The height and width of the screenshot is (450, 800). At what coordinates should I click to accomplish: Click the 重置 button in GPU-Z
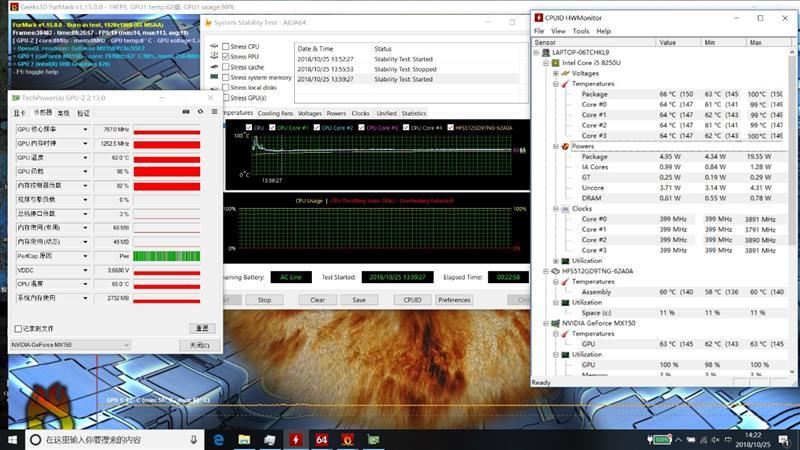coord(202,328)
